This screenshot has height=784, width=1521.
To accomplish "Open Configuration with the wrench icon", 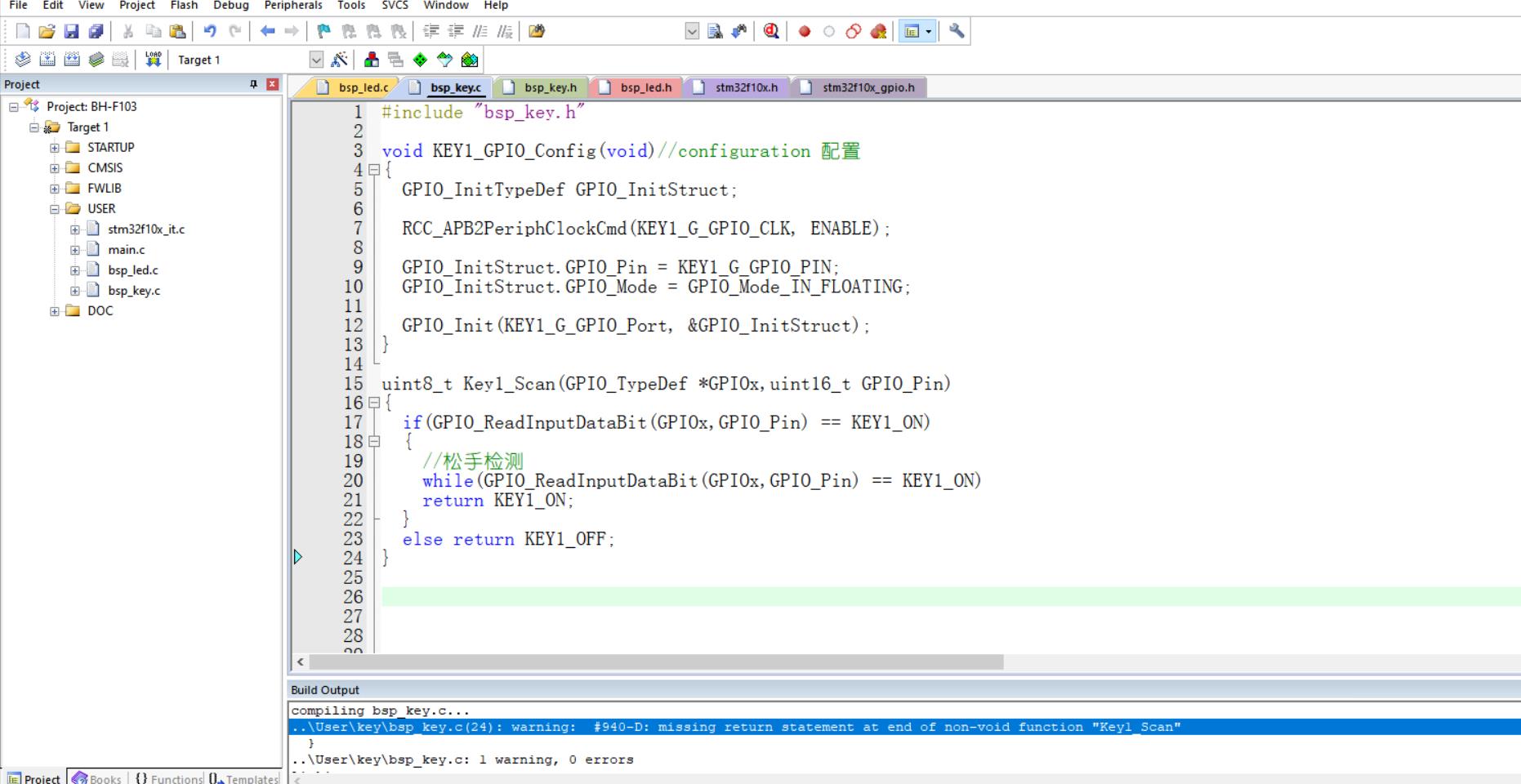I will click(957, 31).
